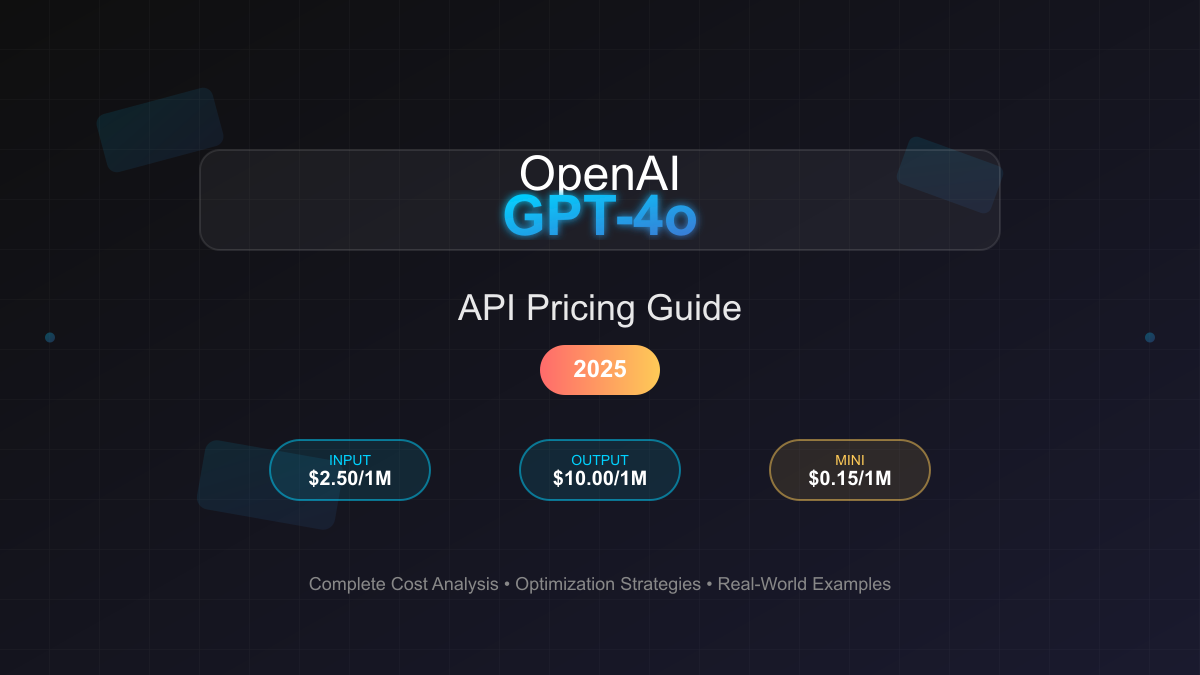
Task: Open the Complete Cost Analysis text
Action: click(x=403, y=584)
